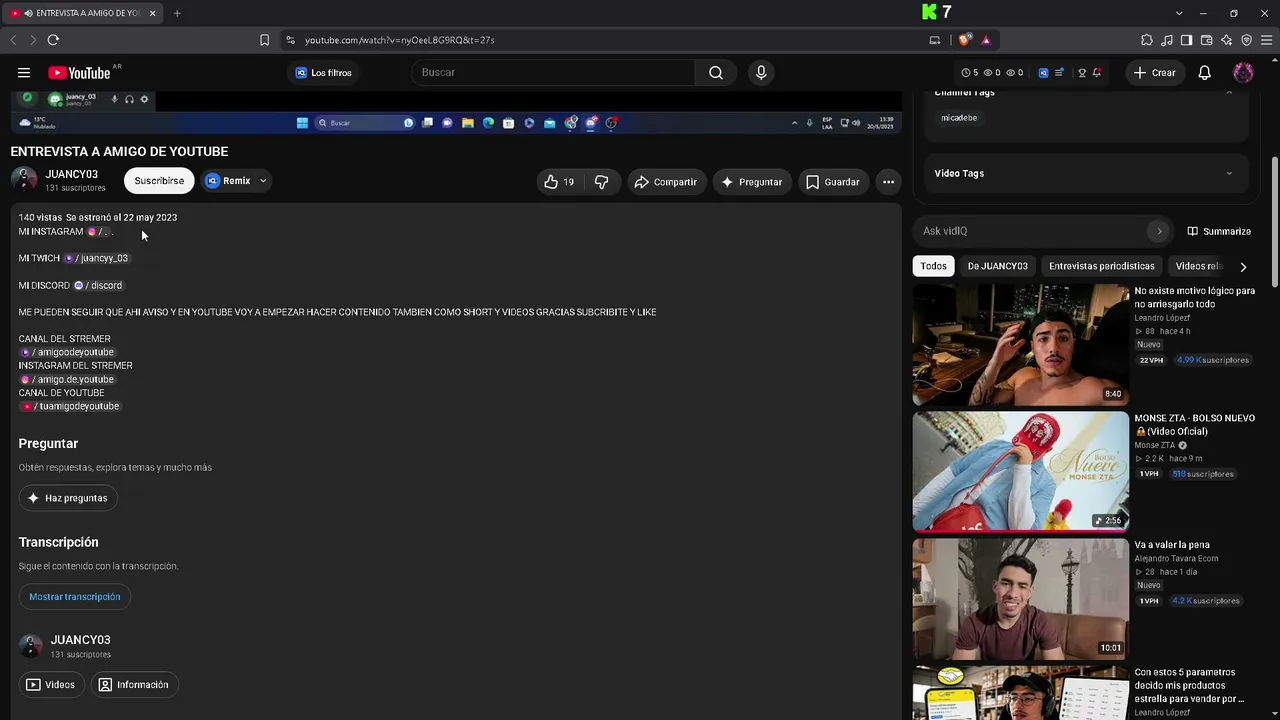Open the channel Información button
The height and width of the screenshot is (720, 1280).
click(133, 685)
